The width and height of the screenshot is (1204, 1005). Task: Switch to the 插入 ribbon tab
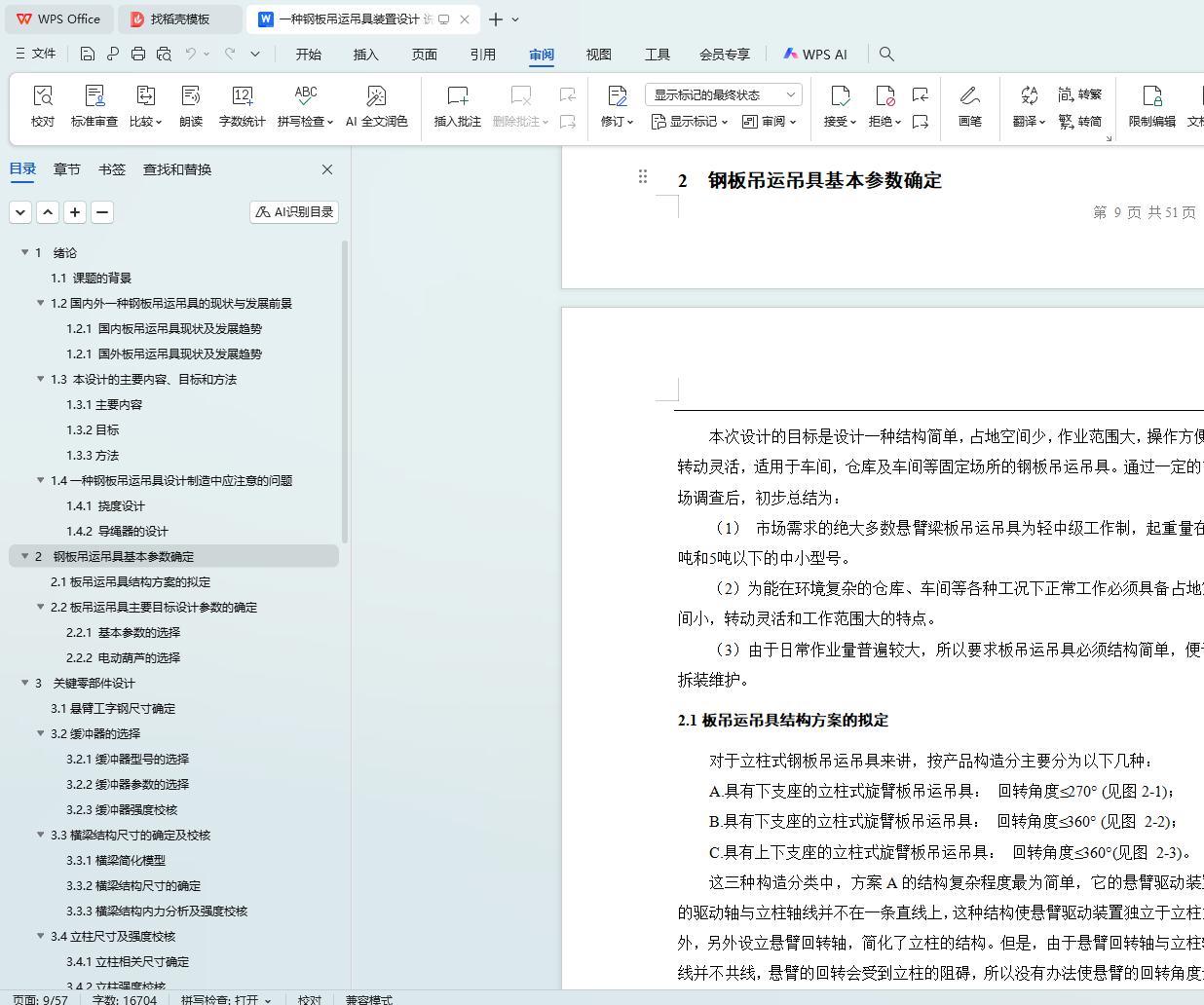click(x=366, y=55)
